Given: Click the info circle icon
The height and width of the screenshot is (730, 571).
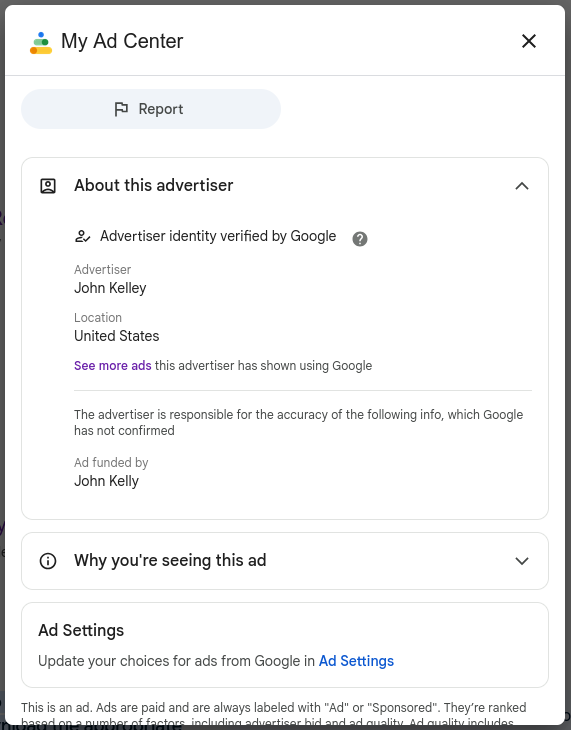Looking at the screenshot, I should 48,561.
